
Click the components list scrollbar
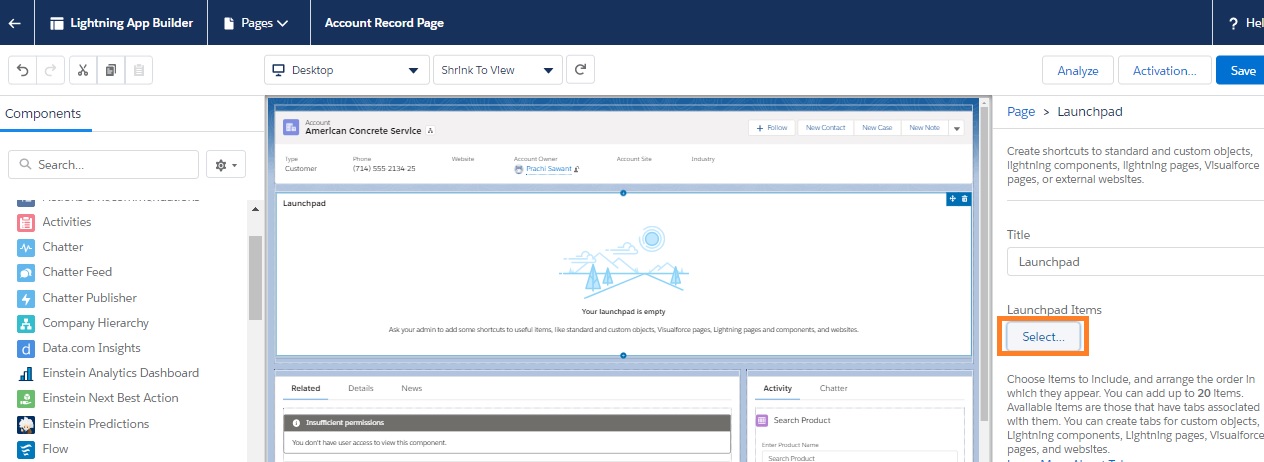(x=255, y=278)
